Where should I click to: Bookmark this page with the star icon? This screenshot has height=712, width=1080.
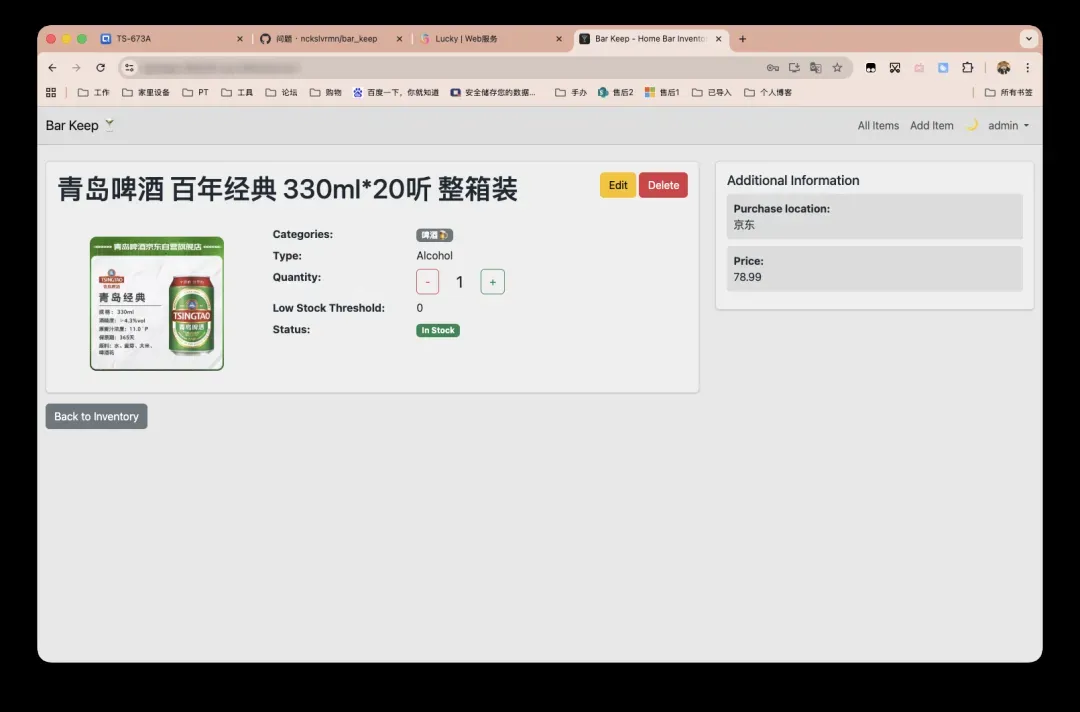point(837,68)
